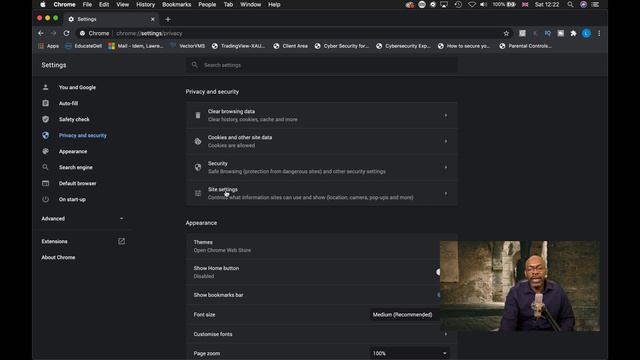Click the forward navigation arrow
The image size is (640, 360).
pyautogui.click(x=53, y=33)
